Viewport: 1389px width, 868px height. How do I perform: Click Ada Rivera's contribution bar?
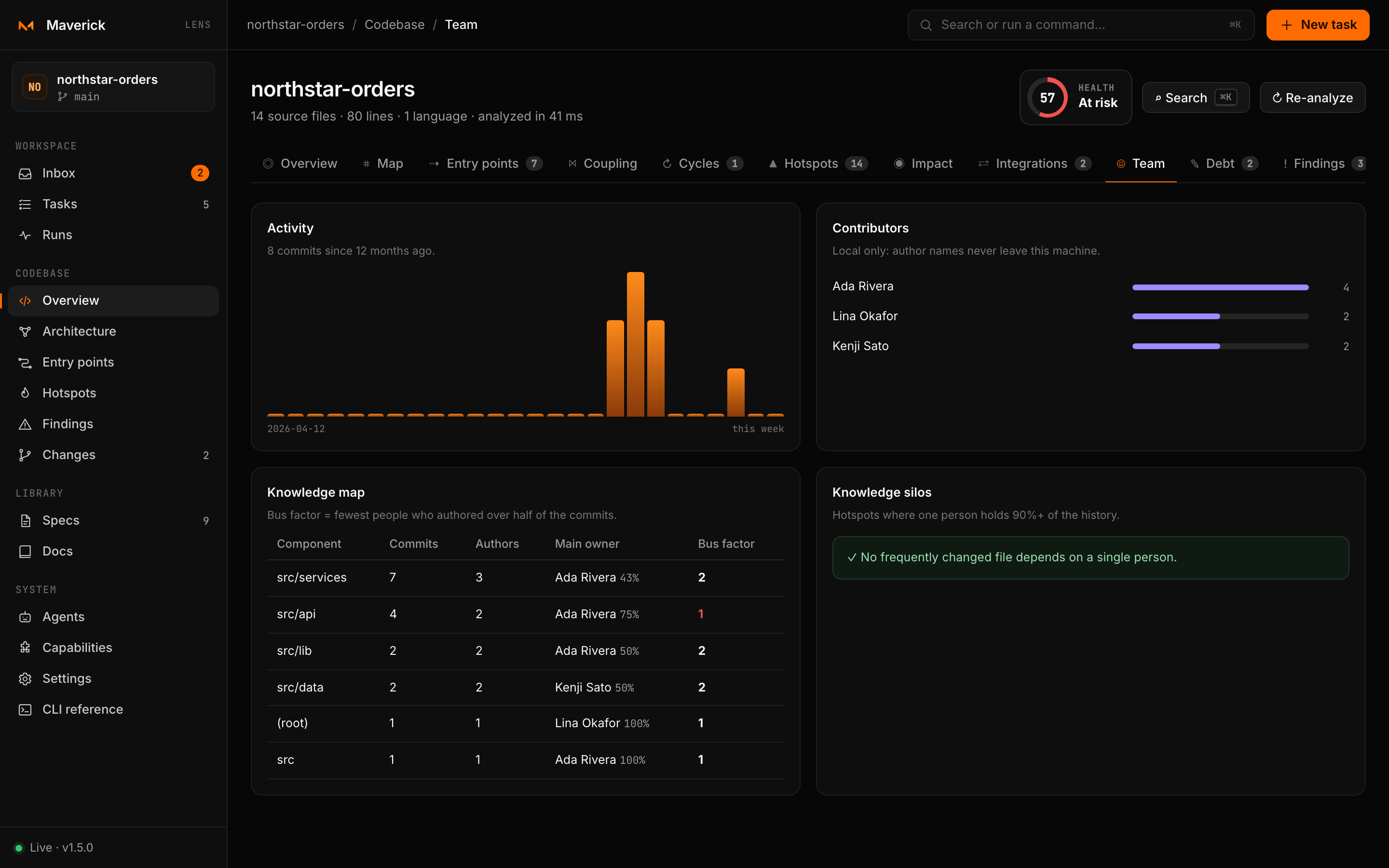click(1220, 287)
